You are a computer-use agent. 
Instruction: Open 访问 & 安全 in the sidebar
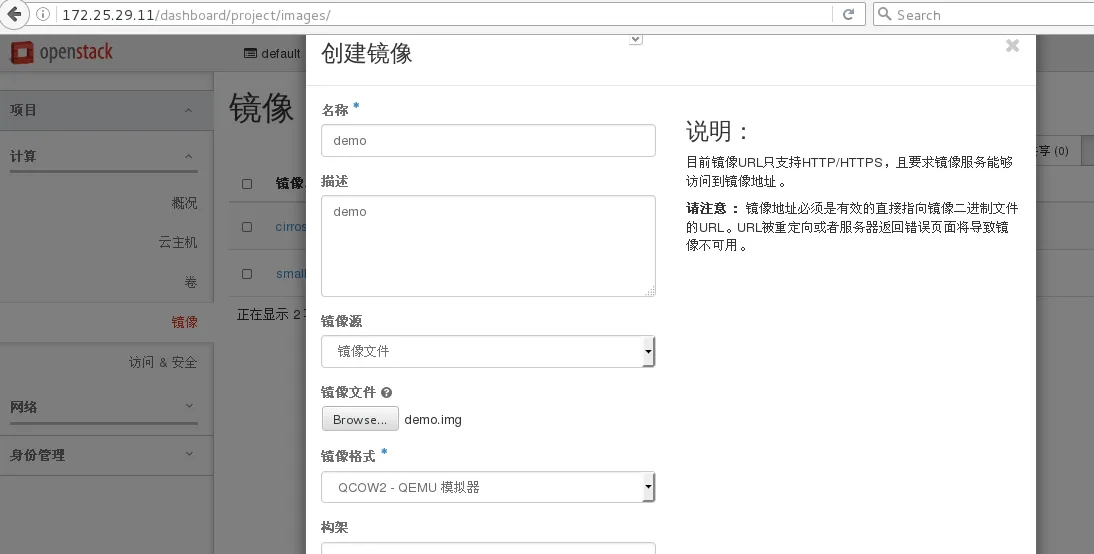coord(163,362)
